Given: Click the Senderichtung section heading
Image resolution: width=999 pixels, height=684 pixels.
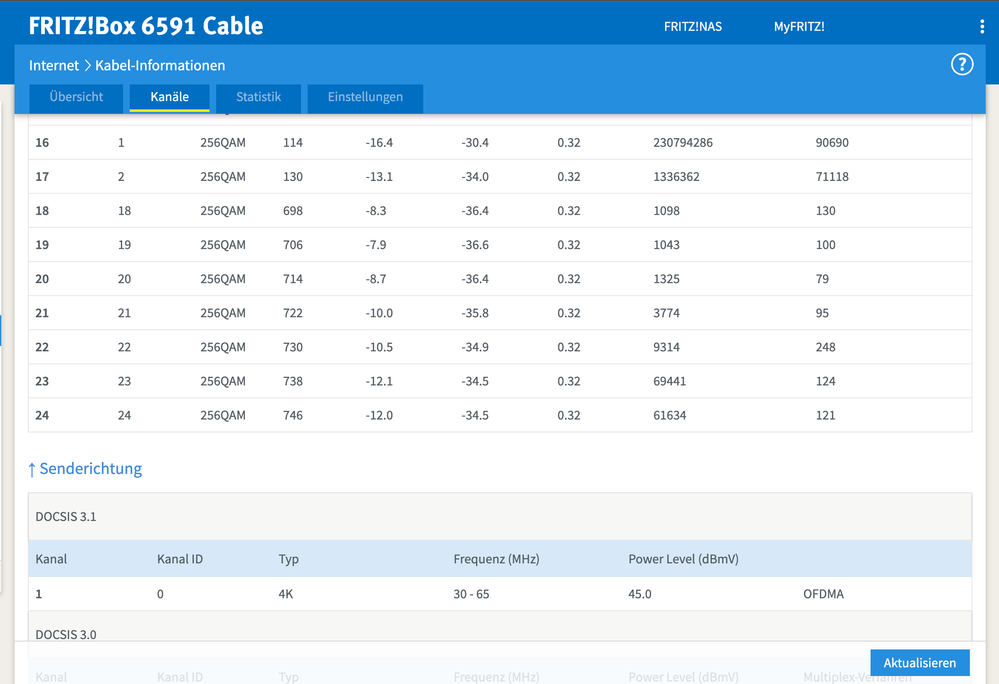Looking at the screenshot, I should pos(85,469).
